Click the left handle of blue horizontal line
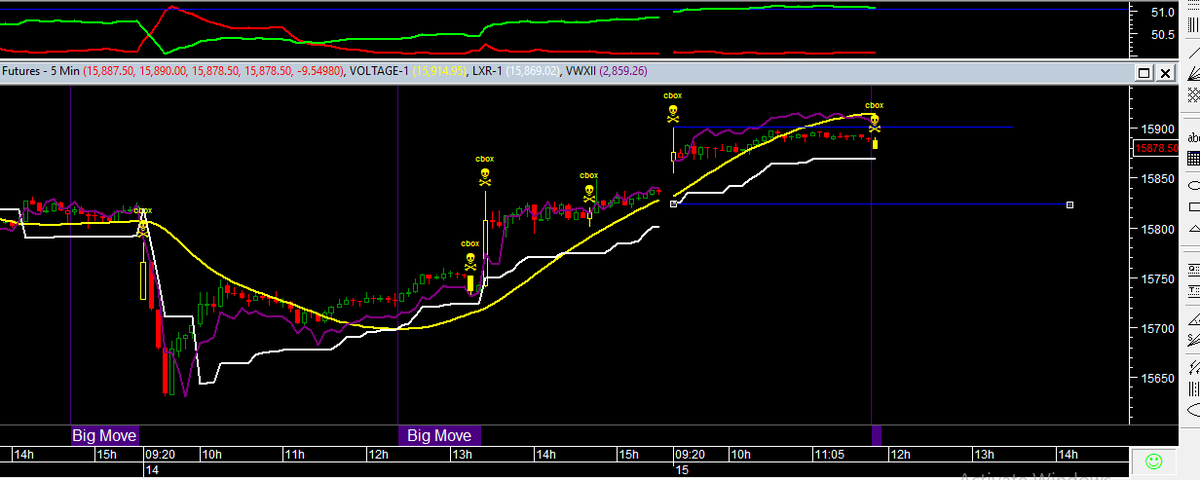Screen dimensions: 1200x480 click(x=673, y=204)
